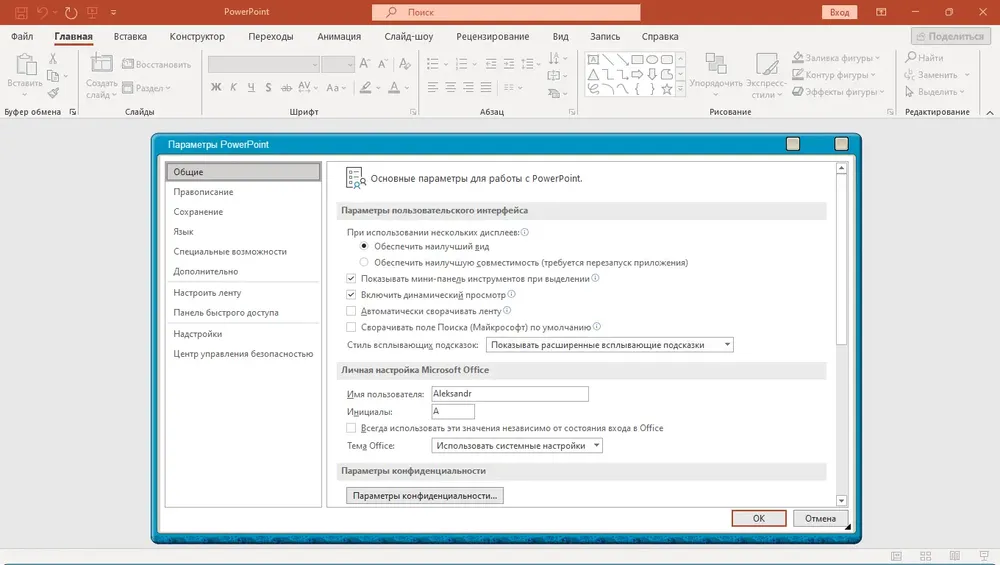Open the Файл menu tab

(22, 36)
